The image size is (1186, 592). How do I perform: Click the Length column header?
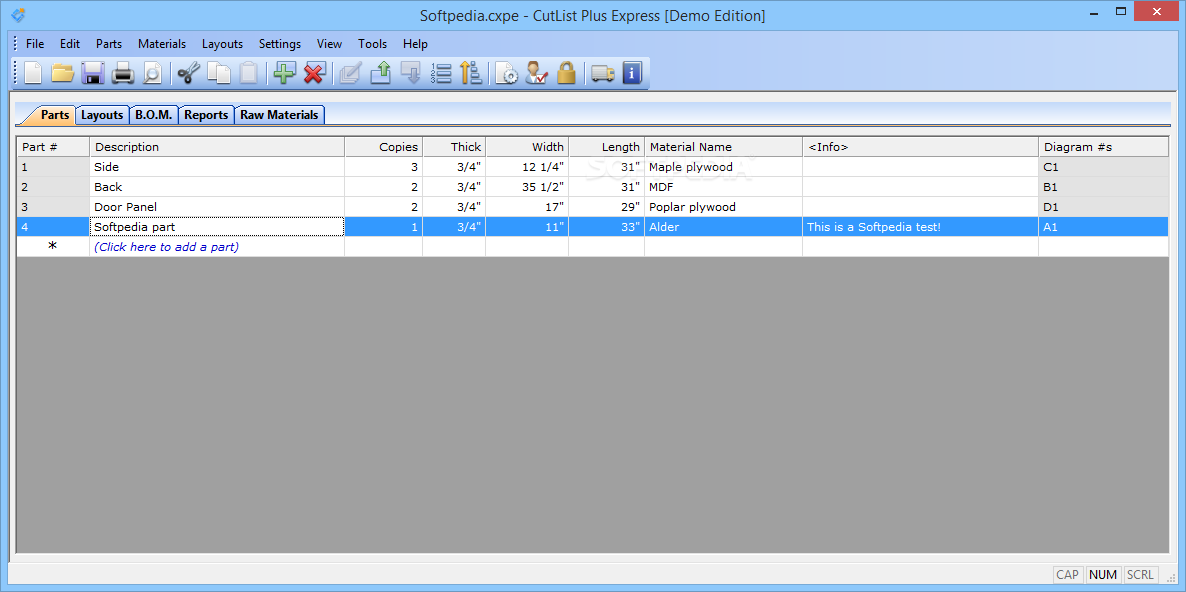pos(606,147)
